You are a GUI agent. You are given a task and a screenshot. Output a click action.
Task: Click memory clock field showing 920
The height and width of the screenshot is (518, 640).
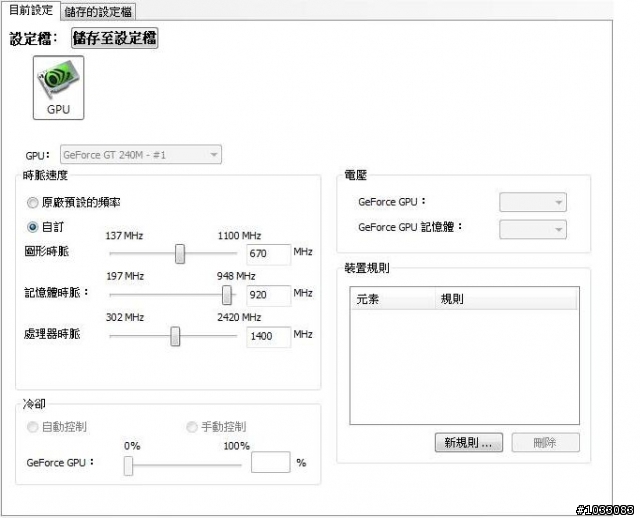[x=269, y=295]
